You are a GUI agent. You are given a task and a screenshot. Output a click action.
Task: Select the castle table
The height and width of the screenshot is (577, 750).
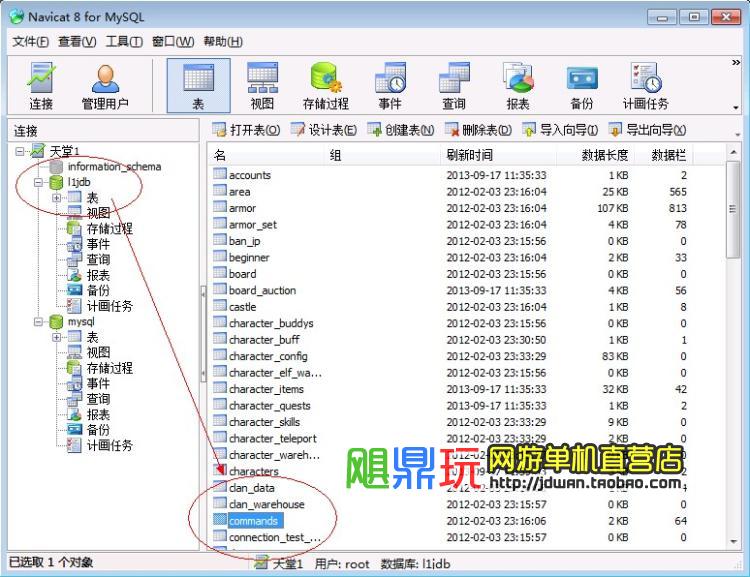click(242, 307)
